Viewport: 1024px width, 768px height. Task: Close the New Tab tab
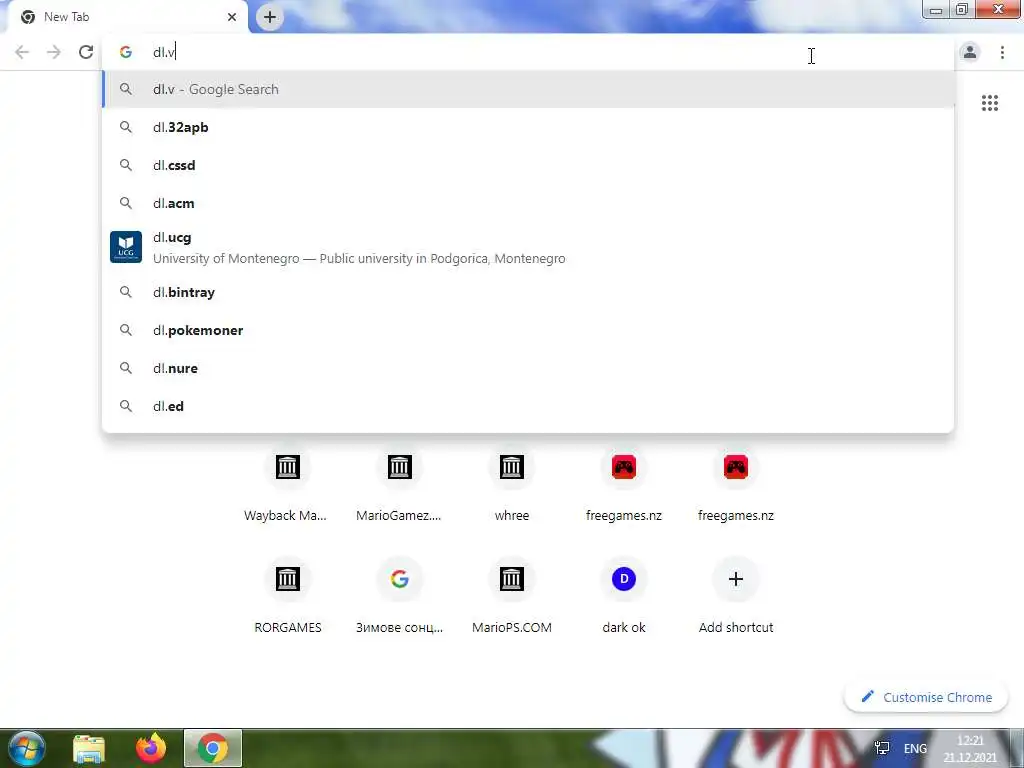coord(232,17)
